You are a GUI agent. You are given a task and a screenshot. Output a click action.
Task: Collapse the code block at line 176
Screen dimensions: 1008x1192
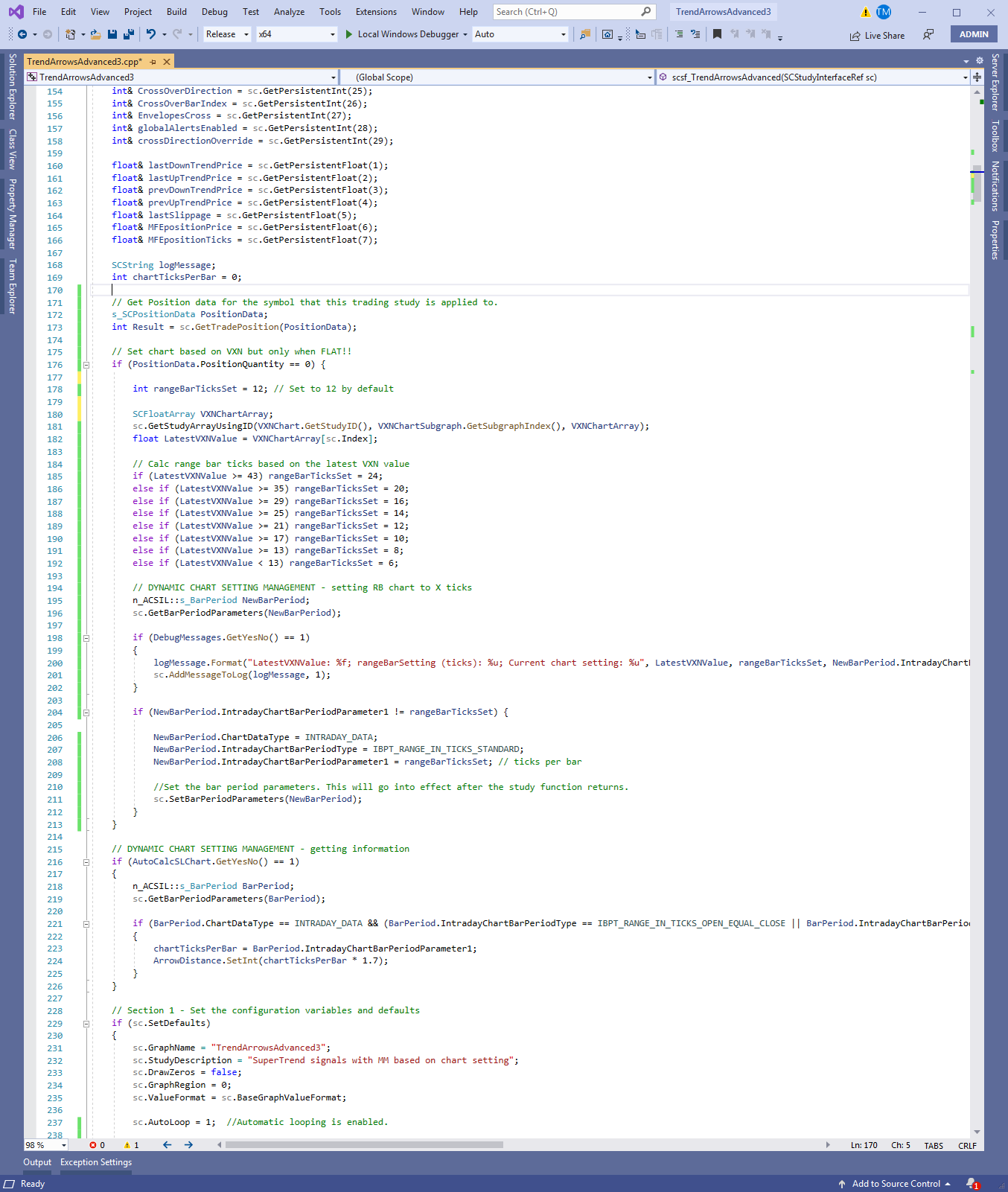[x=86, y=365]
